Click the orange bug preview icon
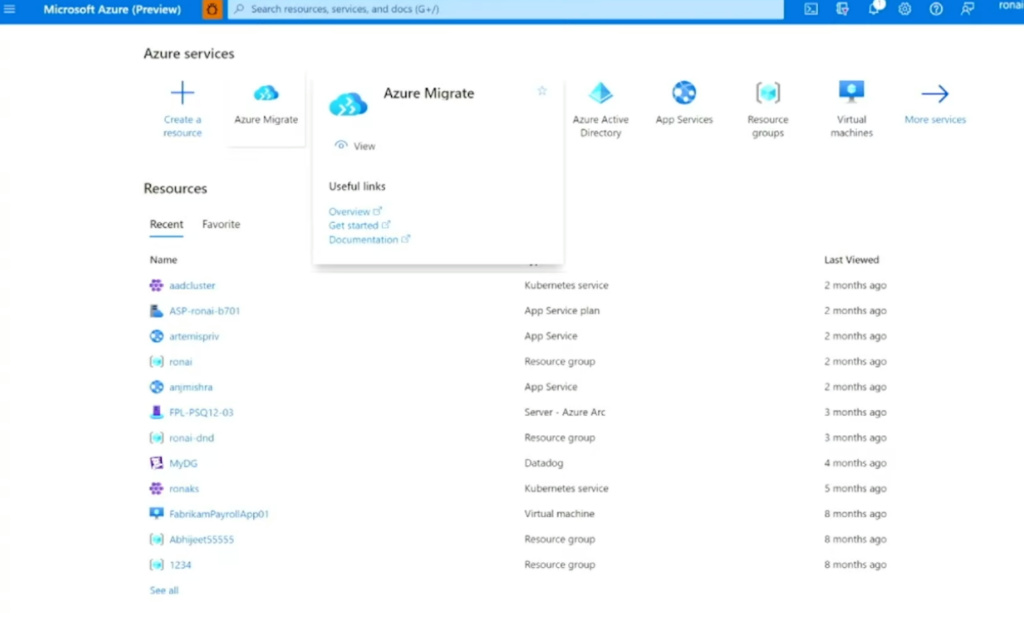This screenshot has width=1024, height=620. click(212, 9)
